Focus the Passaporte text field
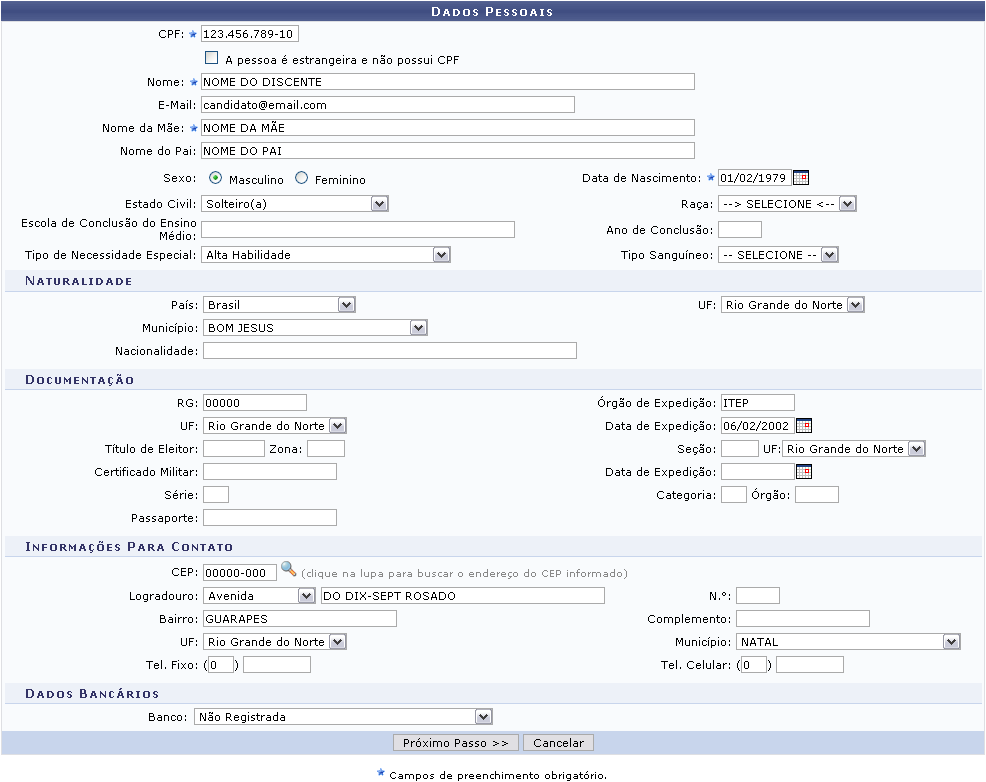The image size is (986, 782). 269,517
